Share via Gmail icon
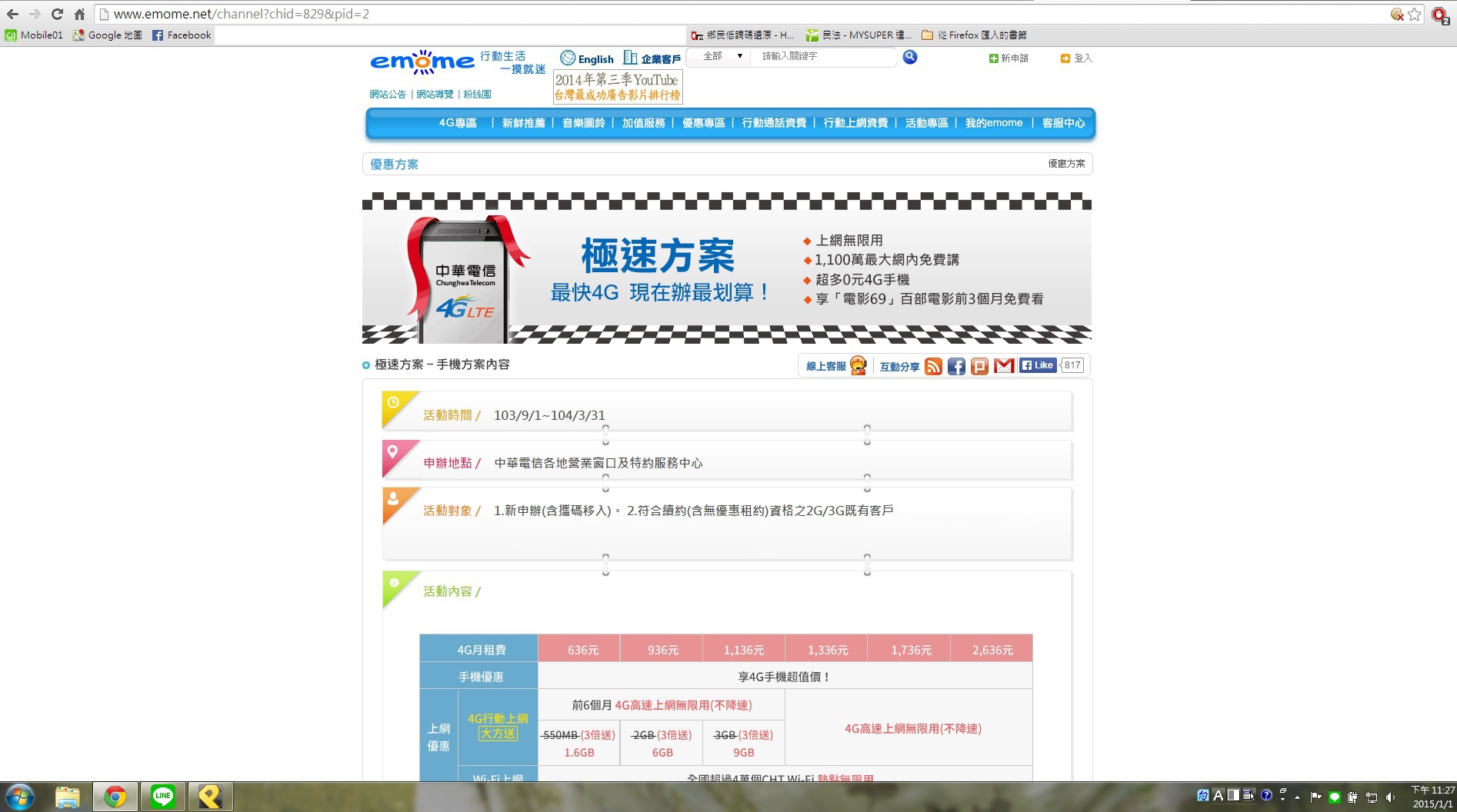 (x=1004, y=366)
